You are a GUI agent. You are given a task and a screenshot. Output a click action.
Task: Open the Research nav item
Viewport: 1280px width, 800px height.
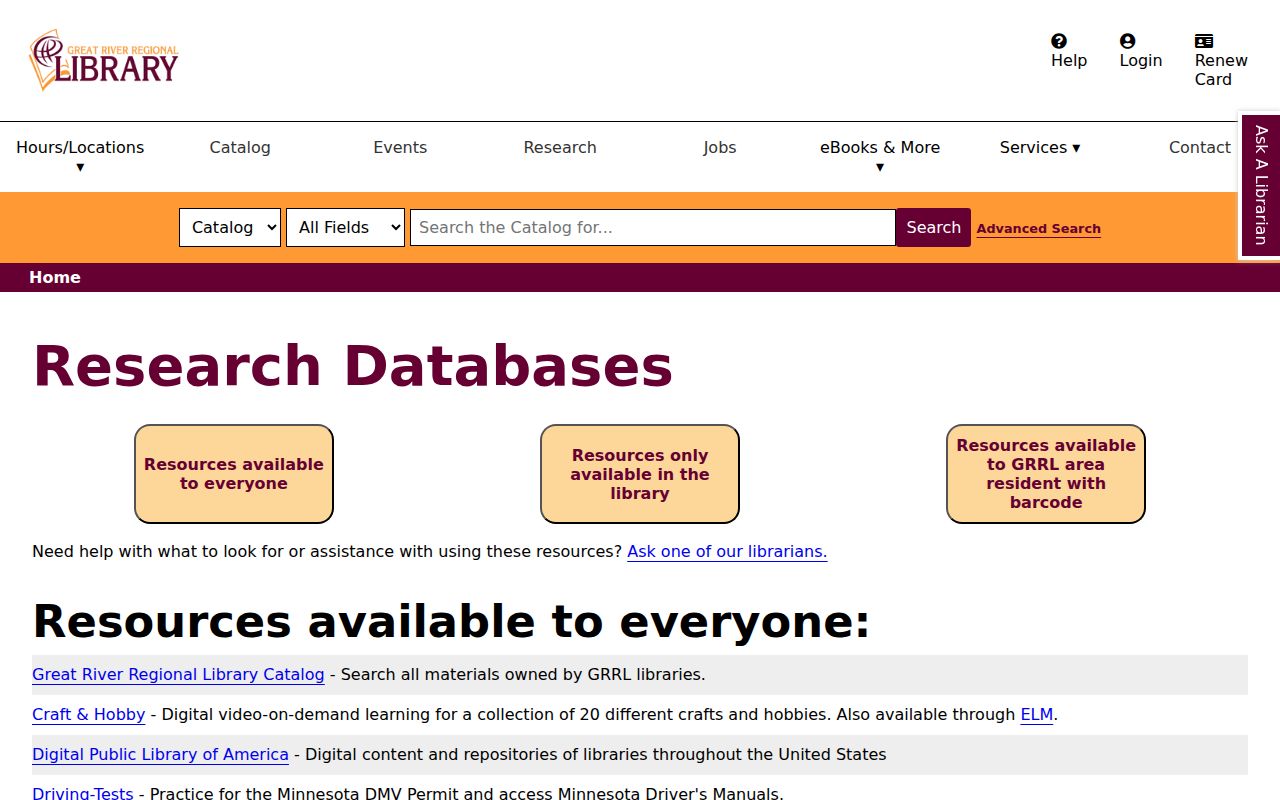pyautogui.click(x=560, y=147)
